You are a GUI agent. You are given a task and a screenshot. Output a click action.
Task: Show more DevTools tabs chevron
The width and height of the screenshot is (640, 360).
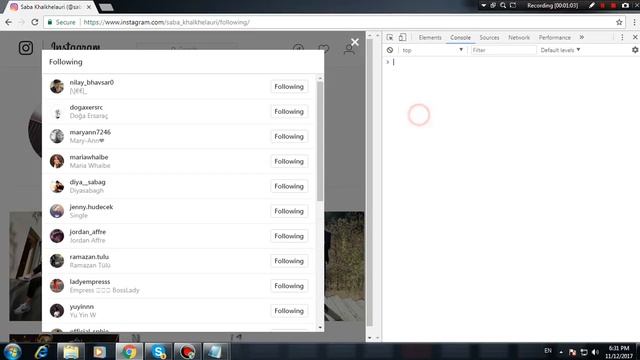(x=582, y=38)
